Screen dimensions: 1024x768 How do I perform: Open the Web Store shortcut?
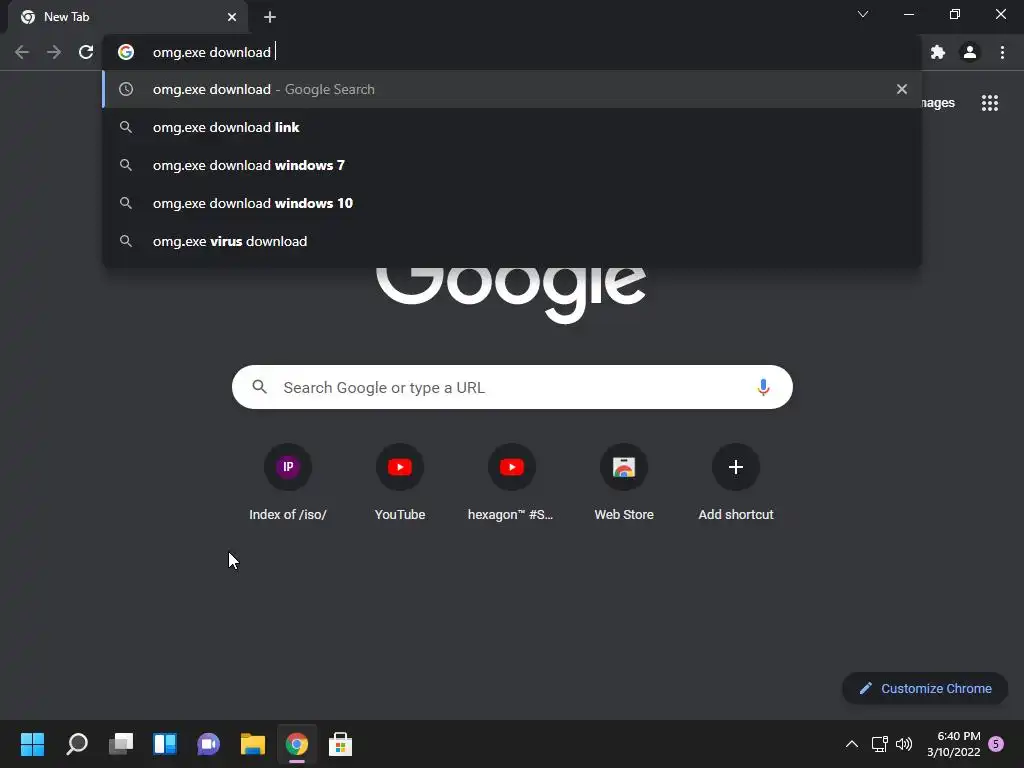(x=624, y=483)
